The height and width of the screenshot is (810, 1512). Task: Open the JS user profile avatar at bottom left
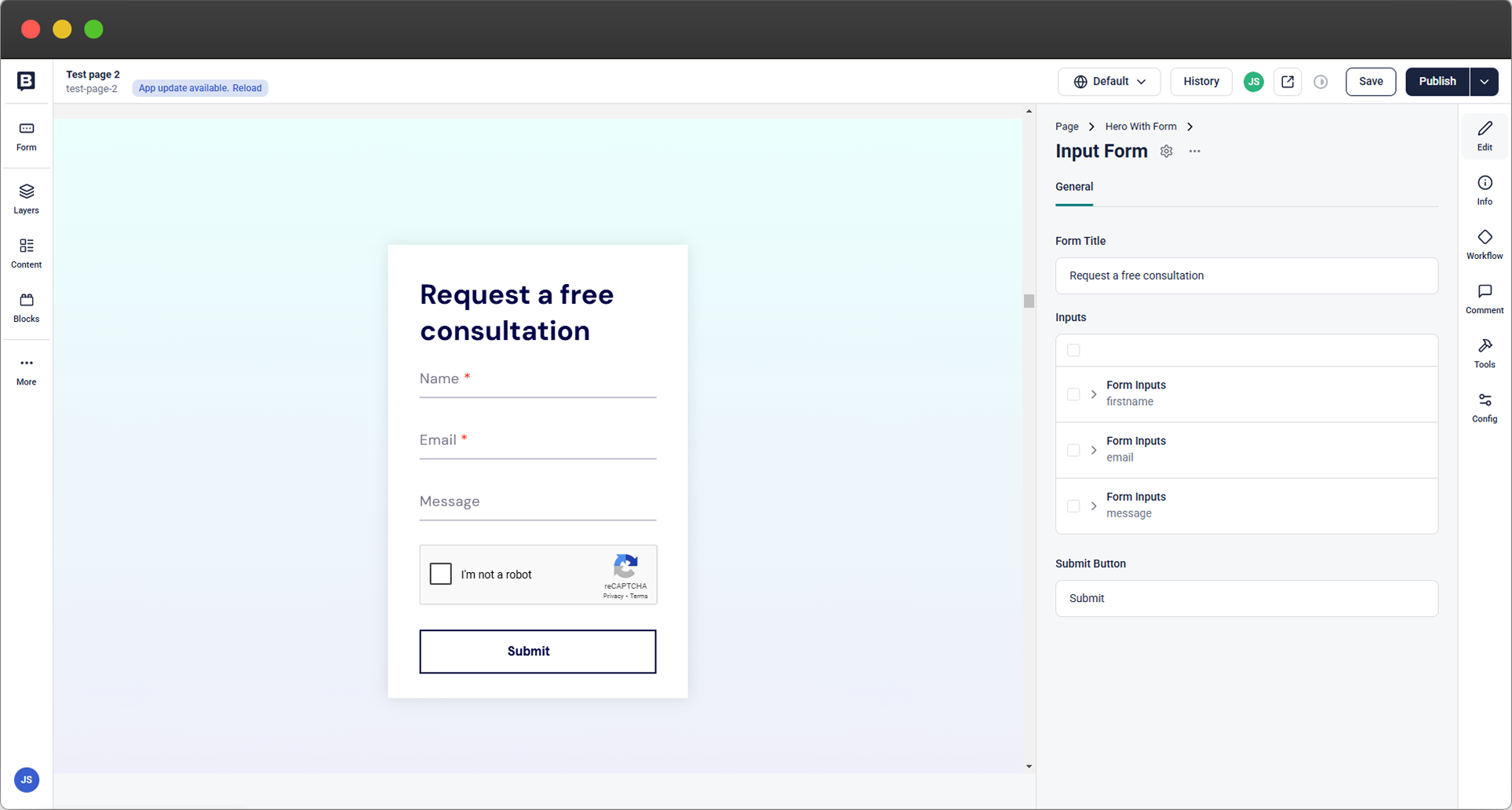[27, 779]
